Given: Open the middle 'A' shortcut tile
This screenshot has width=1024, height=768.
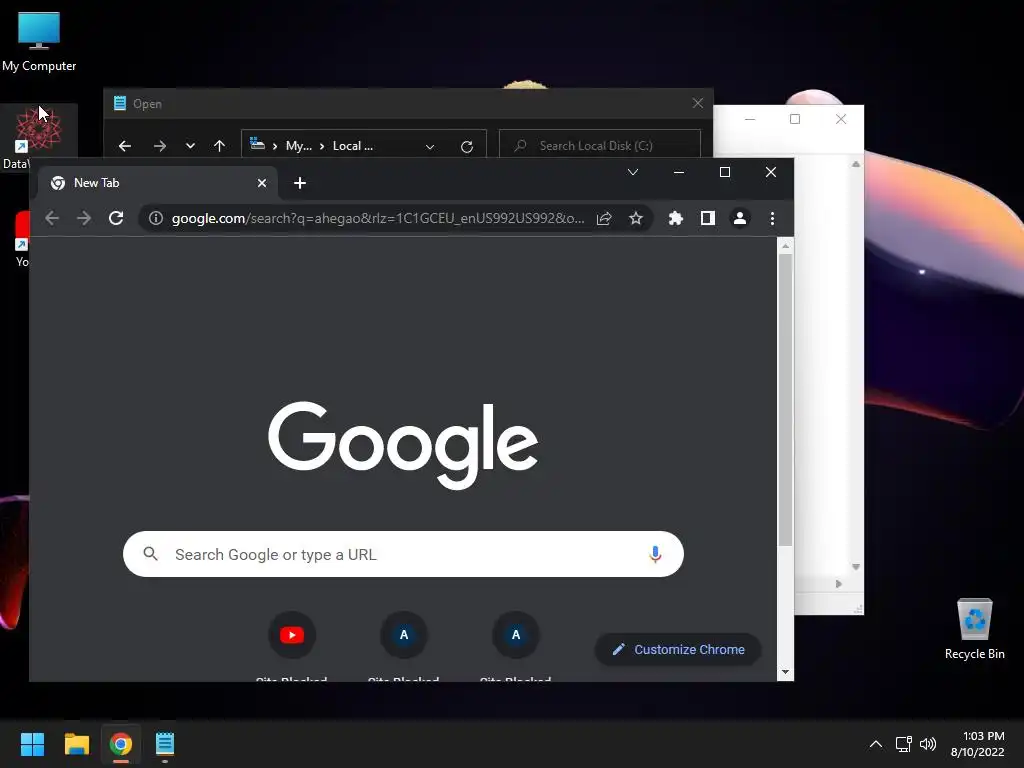Looking at the screenshot, I should pos(404,635).
